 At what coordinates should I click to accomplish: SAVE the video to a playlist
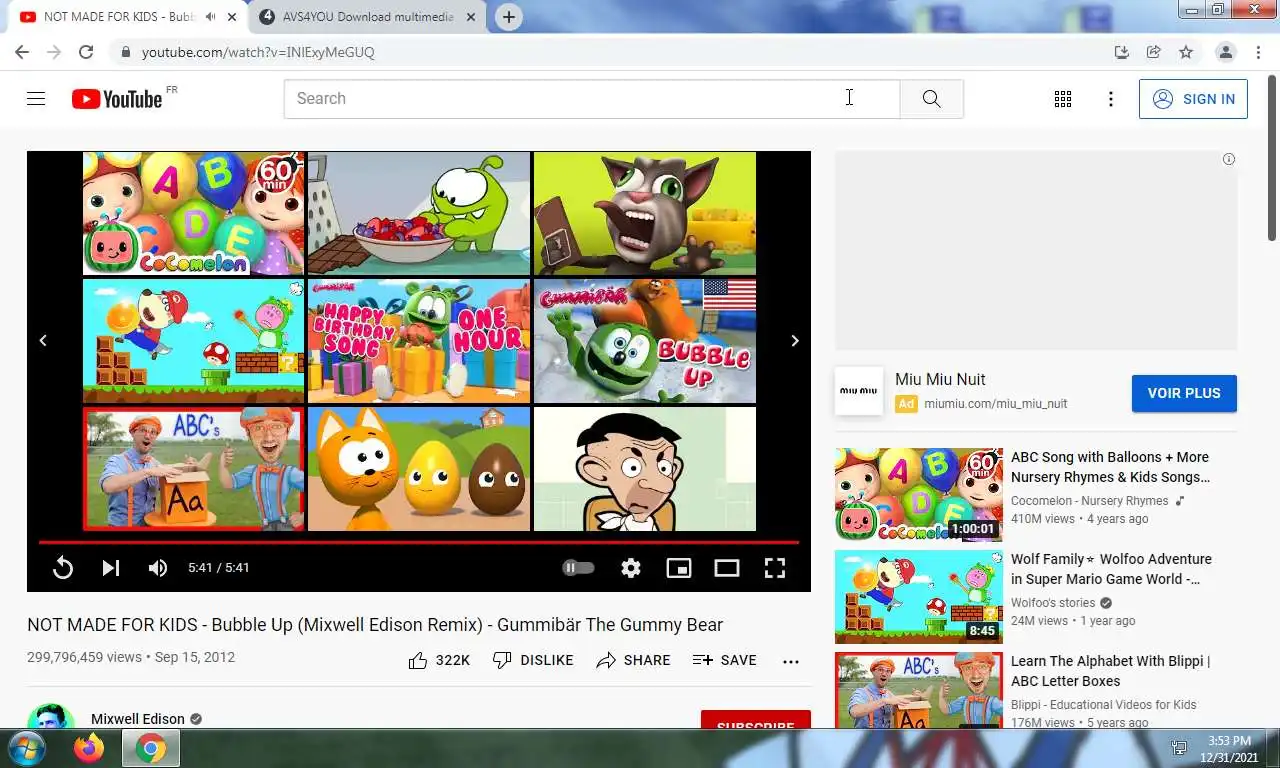pyautogui.click(x=725, y=660)
